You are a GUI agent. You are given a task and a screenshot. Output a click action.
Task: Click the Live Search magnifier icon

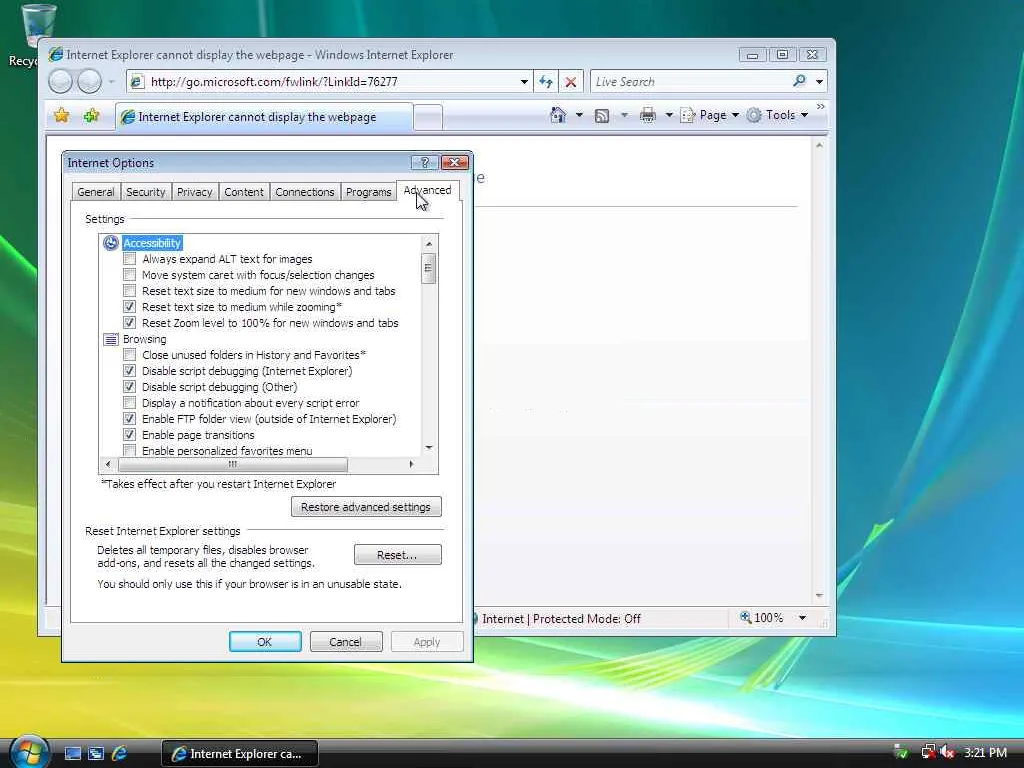click(x=799, y=81)
